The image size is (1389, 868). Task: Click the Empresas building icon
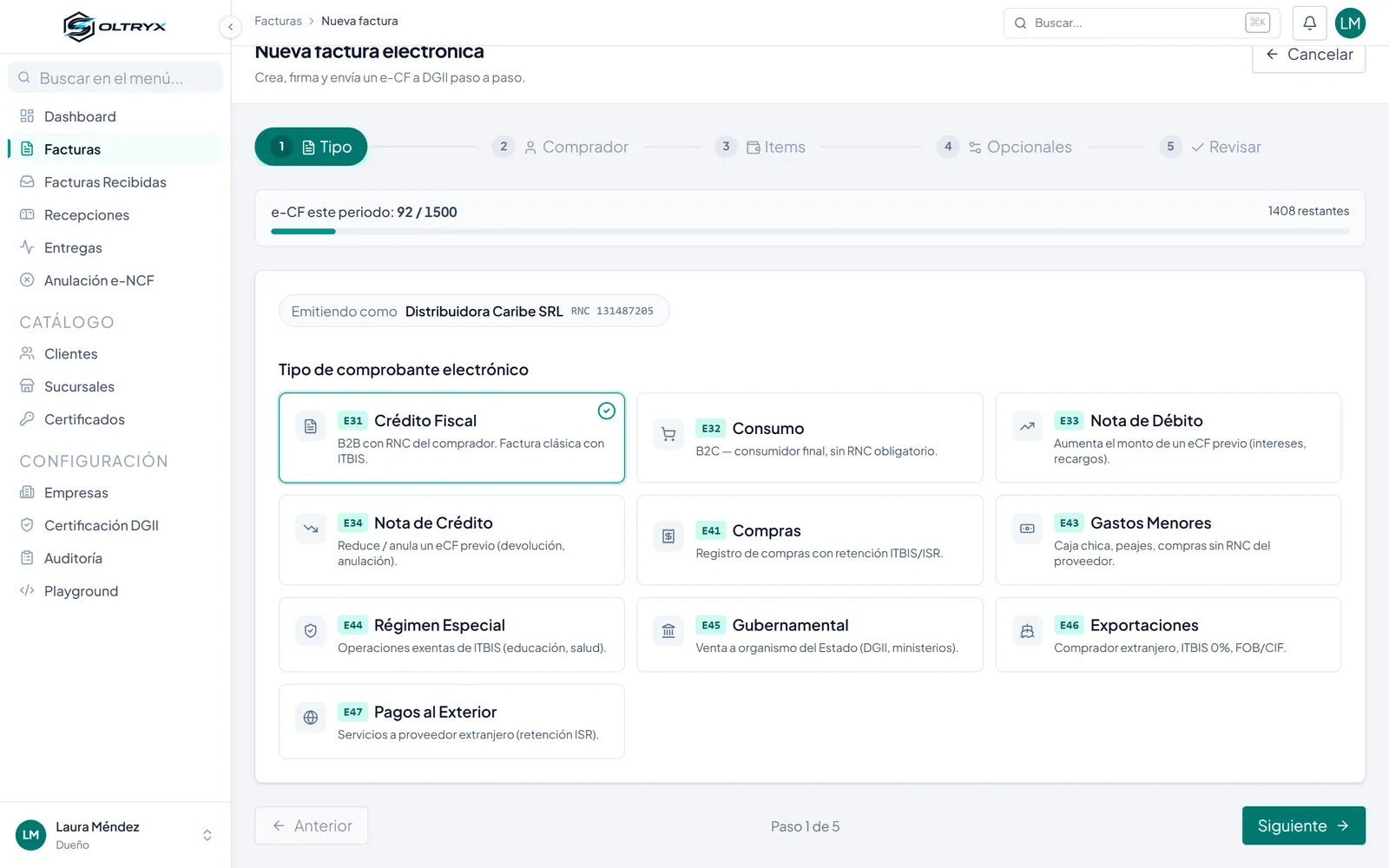[27, 492]
